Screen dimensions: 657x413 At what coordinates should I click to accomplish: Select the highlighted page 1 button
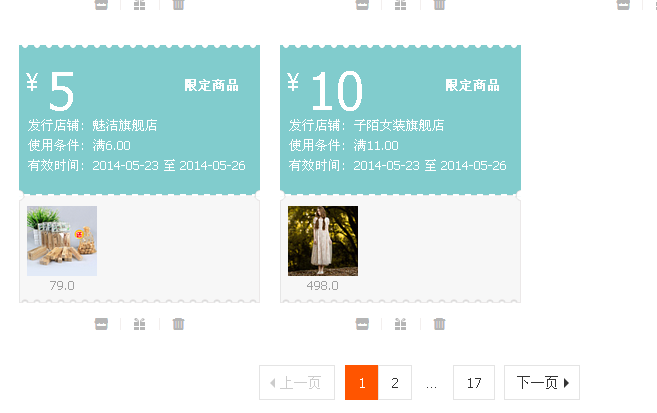click(x=362, y=383)
